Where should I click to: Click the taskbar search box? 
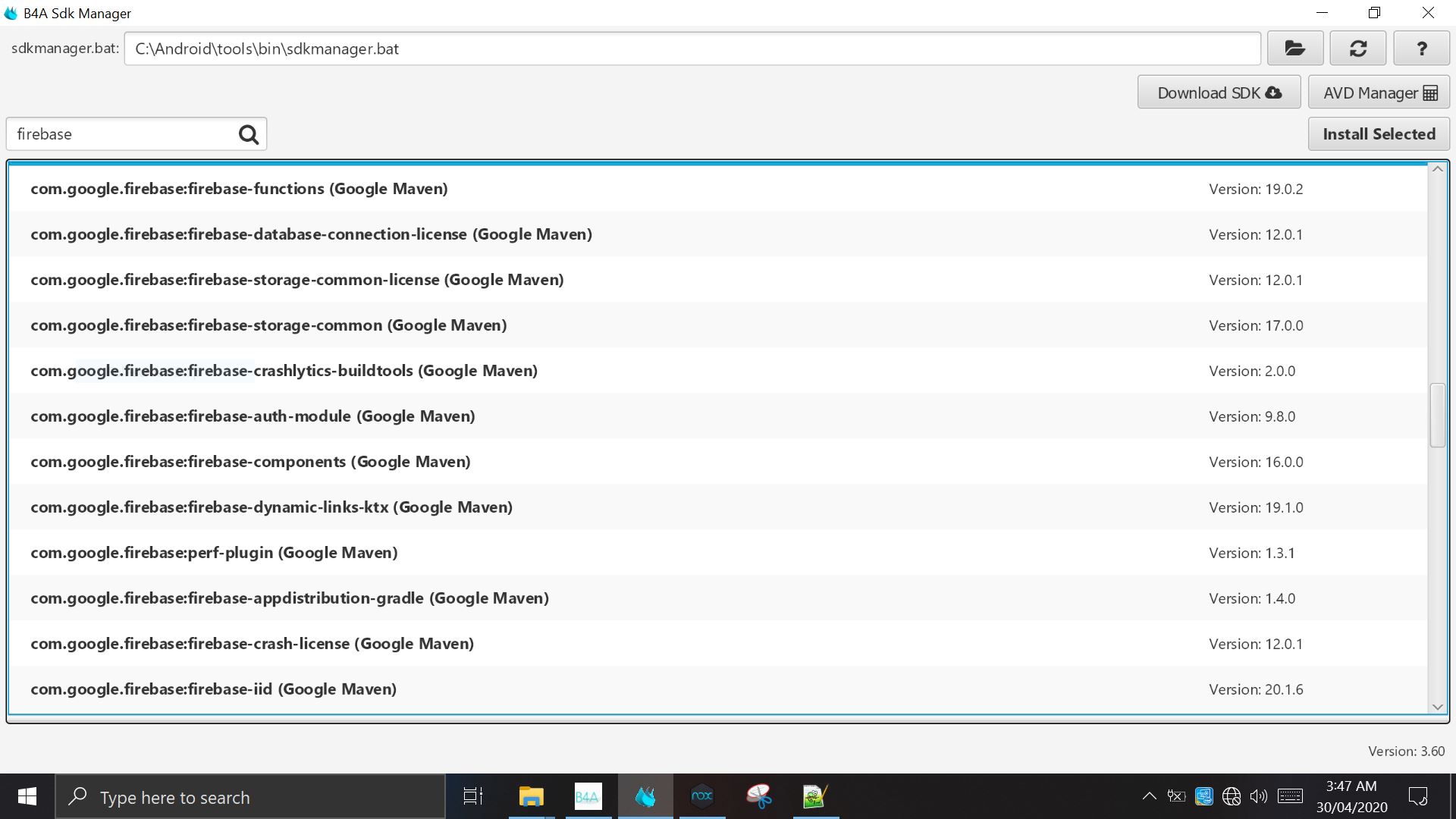click(250, 796)
